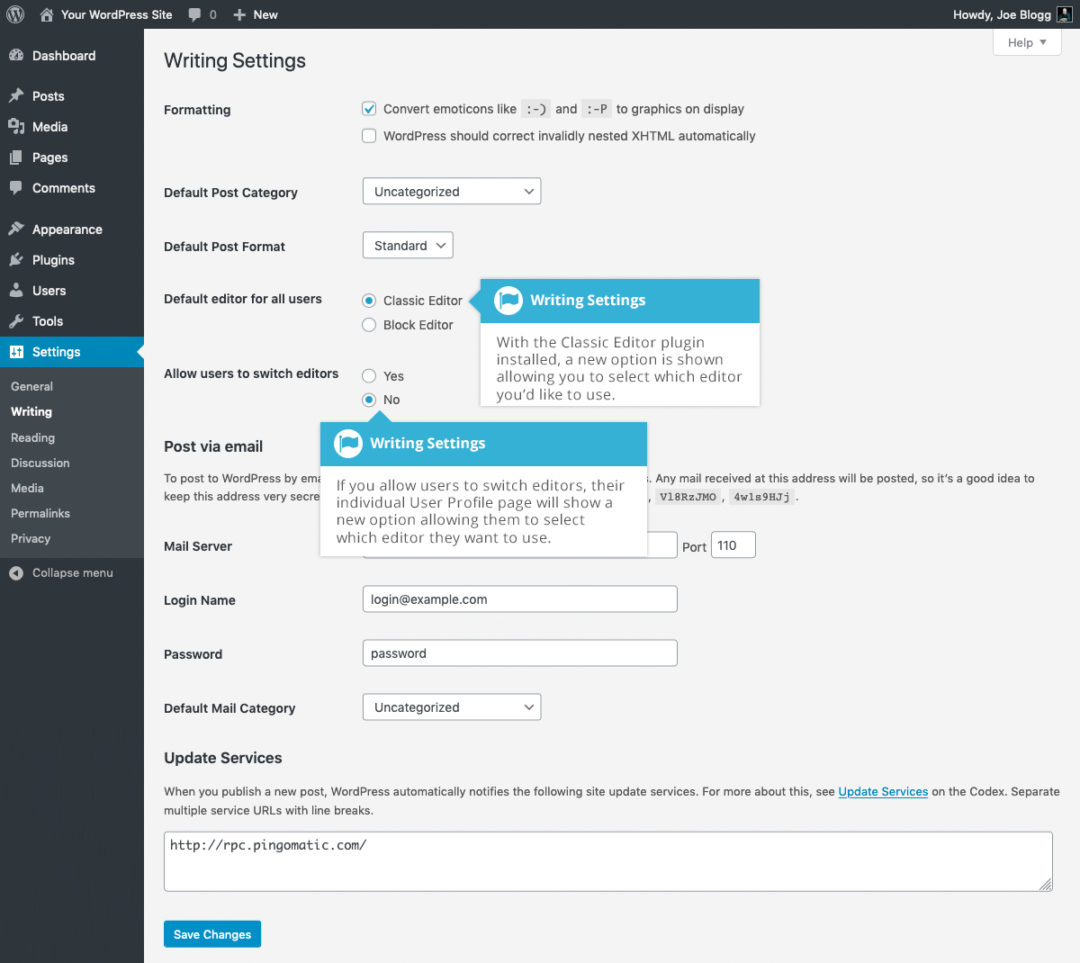Open Users via the person icon
The height and width of the screenshot is (963, 1080).
point(16,290)
